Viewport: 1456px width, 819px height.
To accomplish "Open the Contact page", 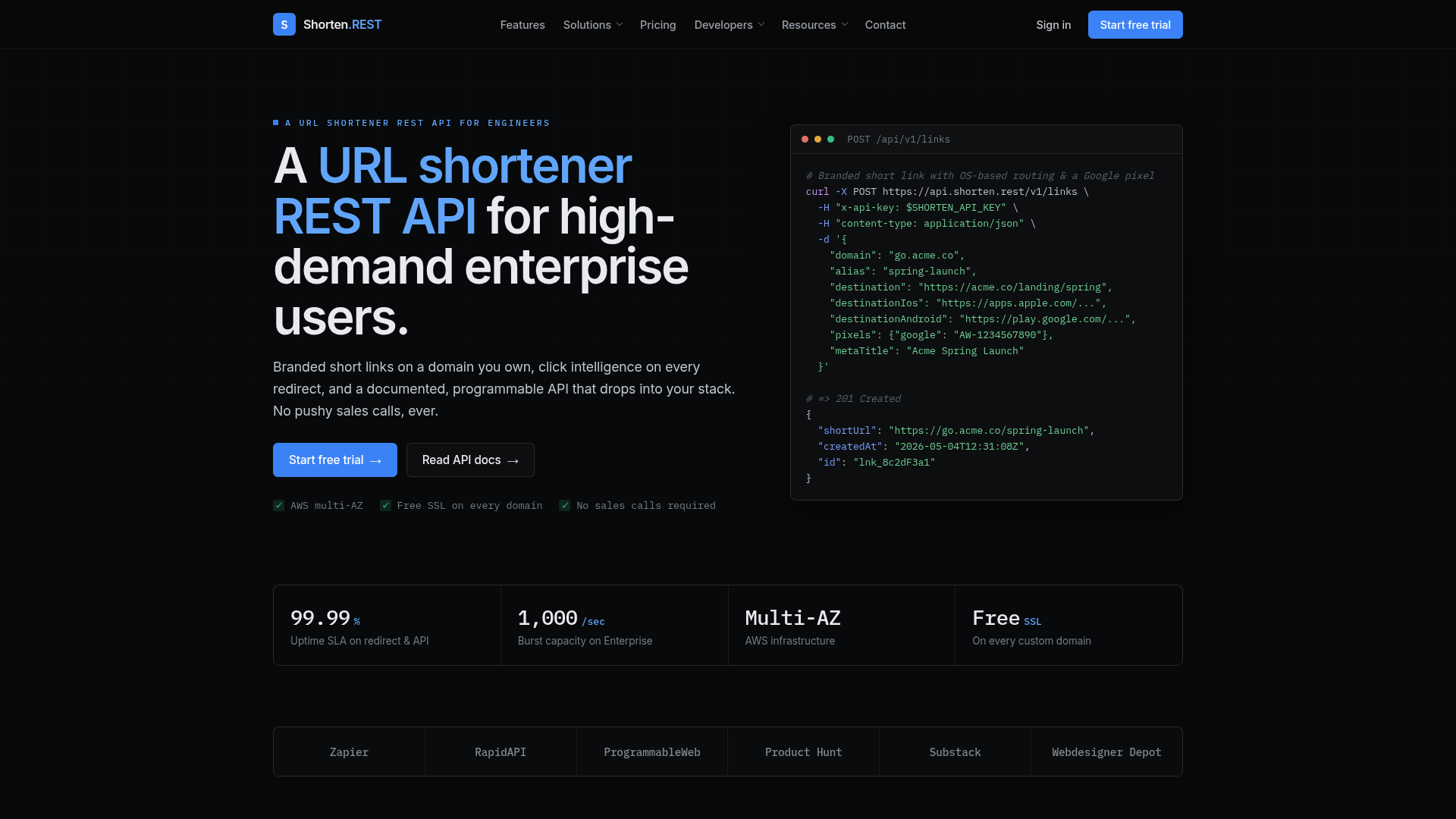I will click(x=885, y=25).
